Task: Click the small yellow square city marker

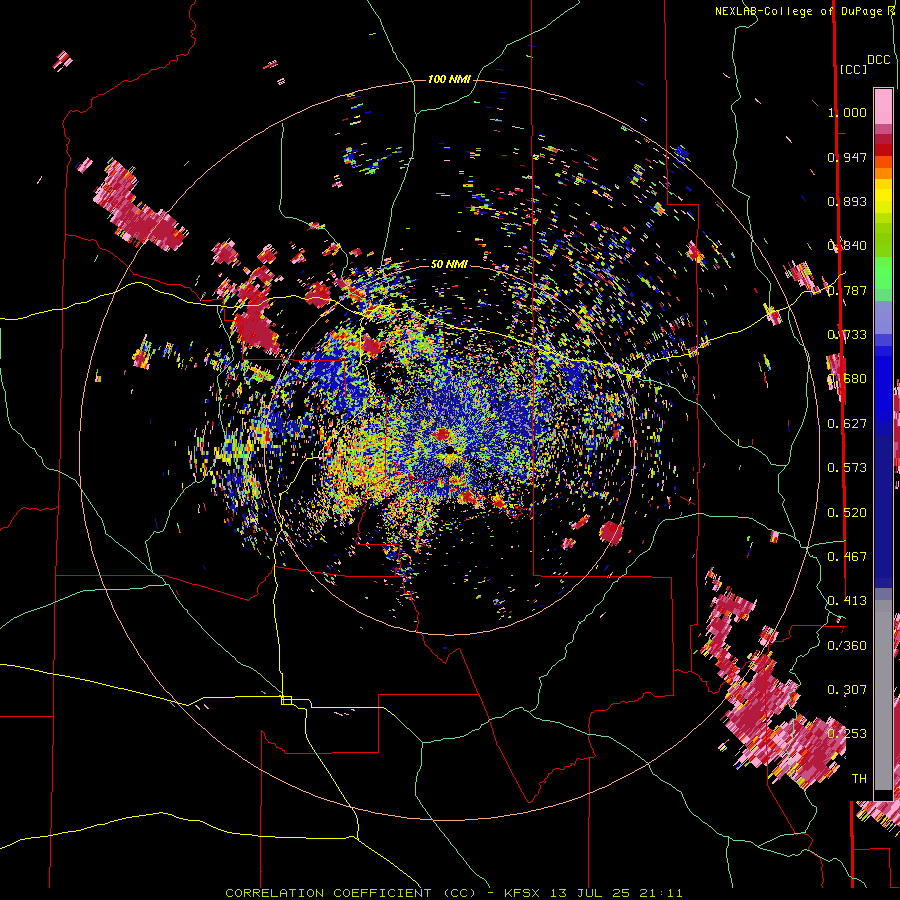Action: coord(286,700)
